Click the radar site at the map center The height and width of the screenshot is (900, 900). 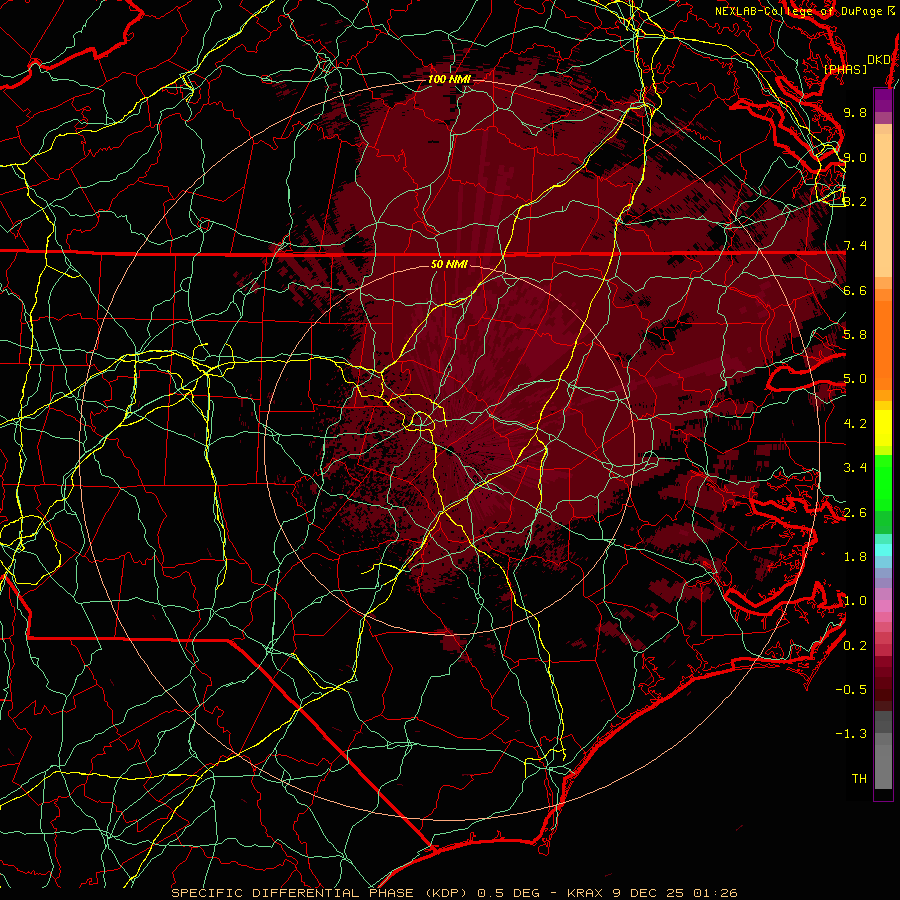pyautogui.click(x=449, y=449)
